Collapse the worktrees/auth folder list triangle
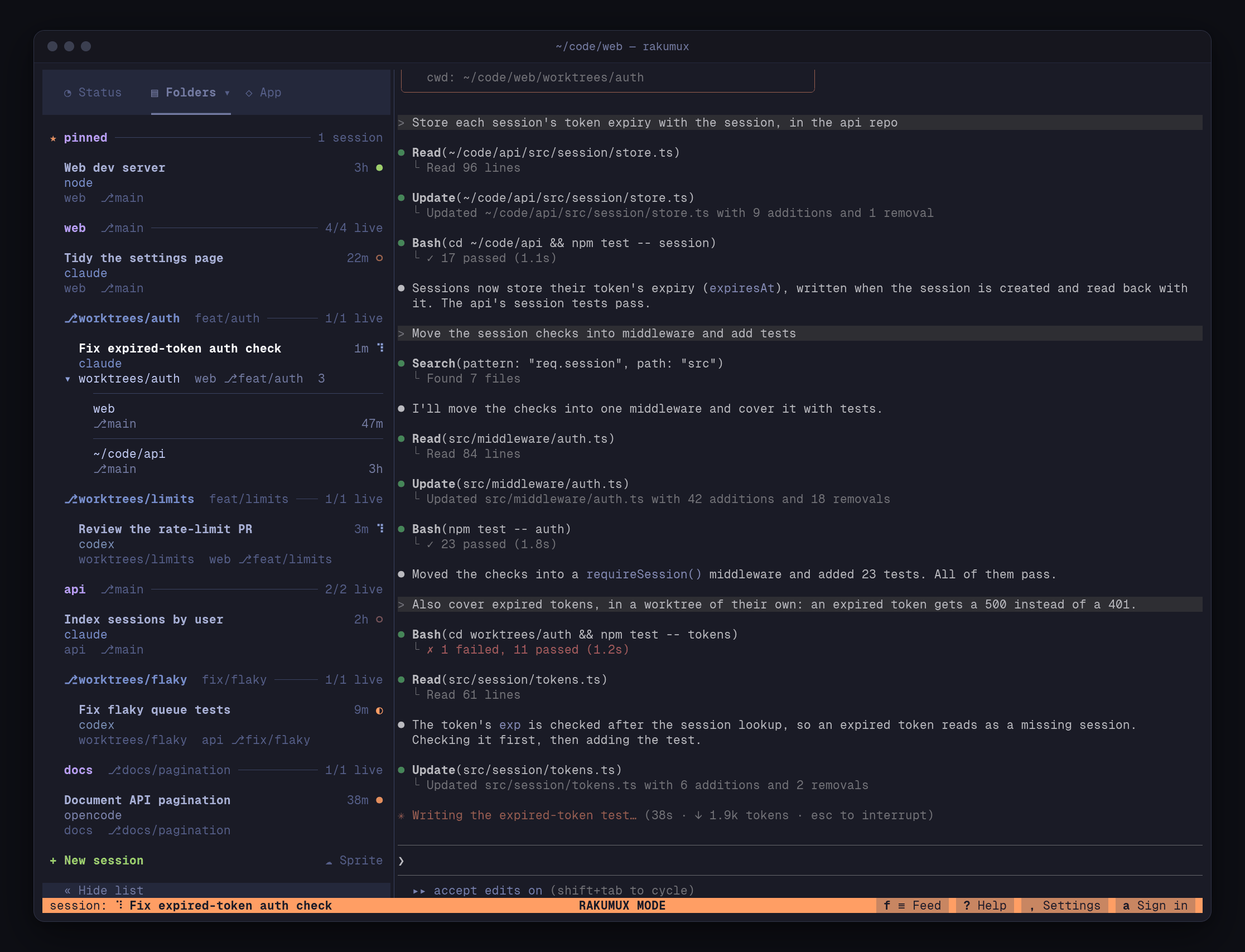The height and width of the screenshot is (952, 1245). (67, 379)
